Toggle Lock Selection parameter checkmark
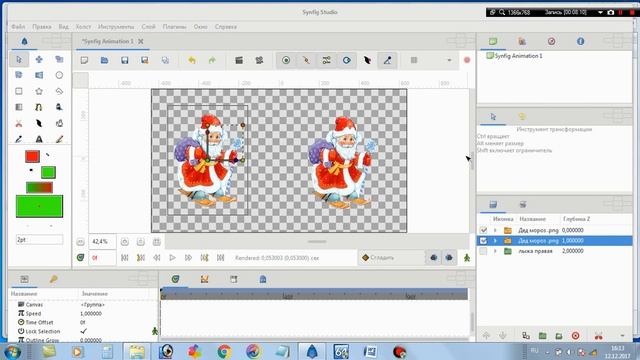The height and width of the screenshot is (360, 640). (84, 331)
